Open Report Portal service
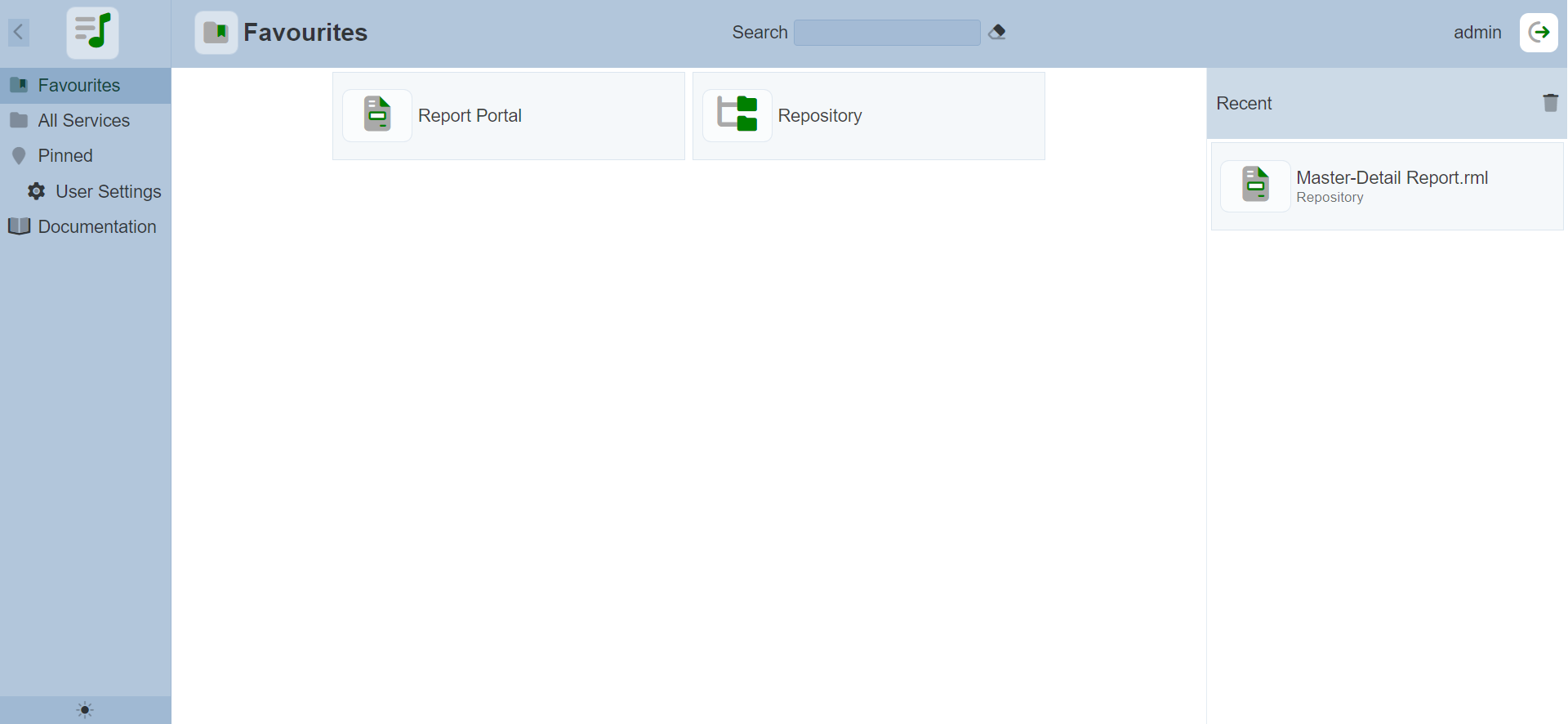Screen dimensions: 1568x724 pyautogui.click(x=470, y=116)
